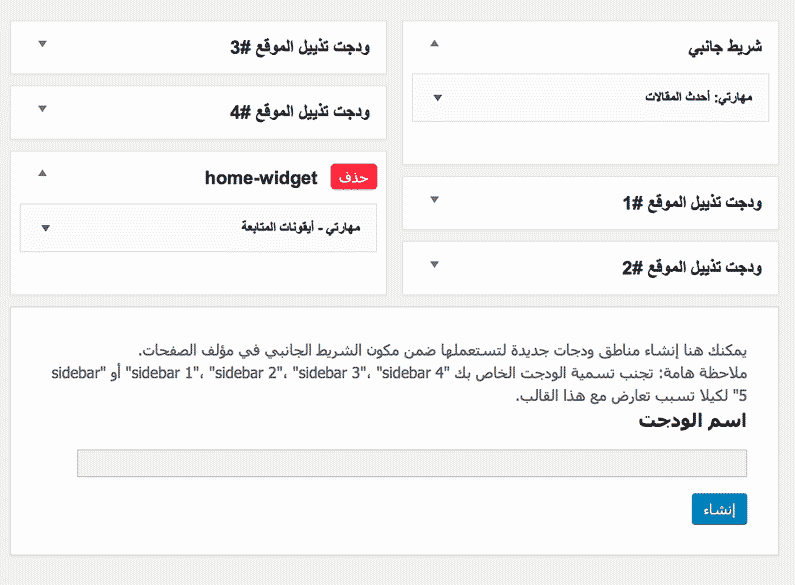
Task: Click the ودجت تذييل الموقع #4 title
Action: point(299,112)
